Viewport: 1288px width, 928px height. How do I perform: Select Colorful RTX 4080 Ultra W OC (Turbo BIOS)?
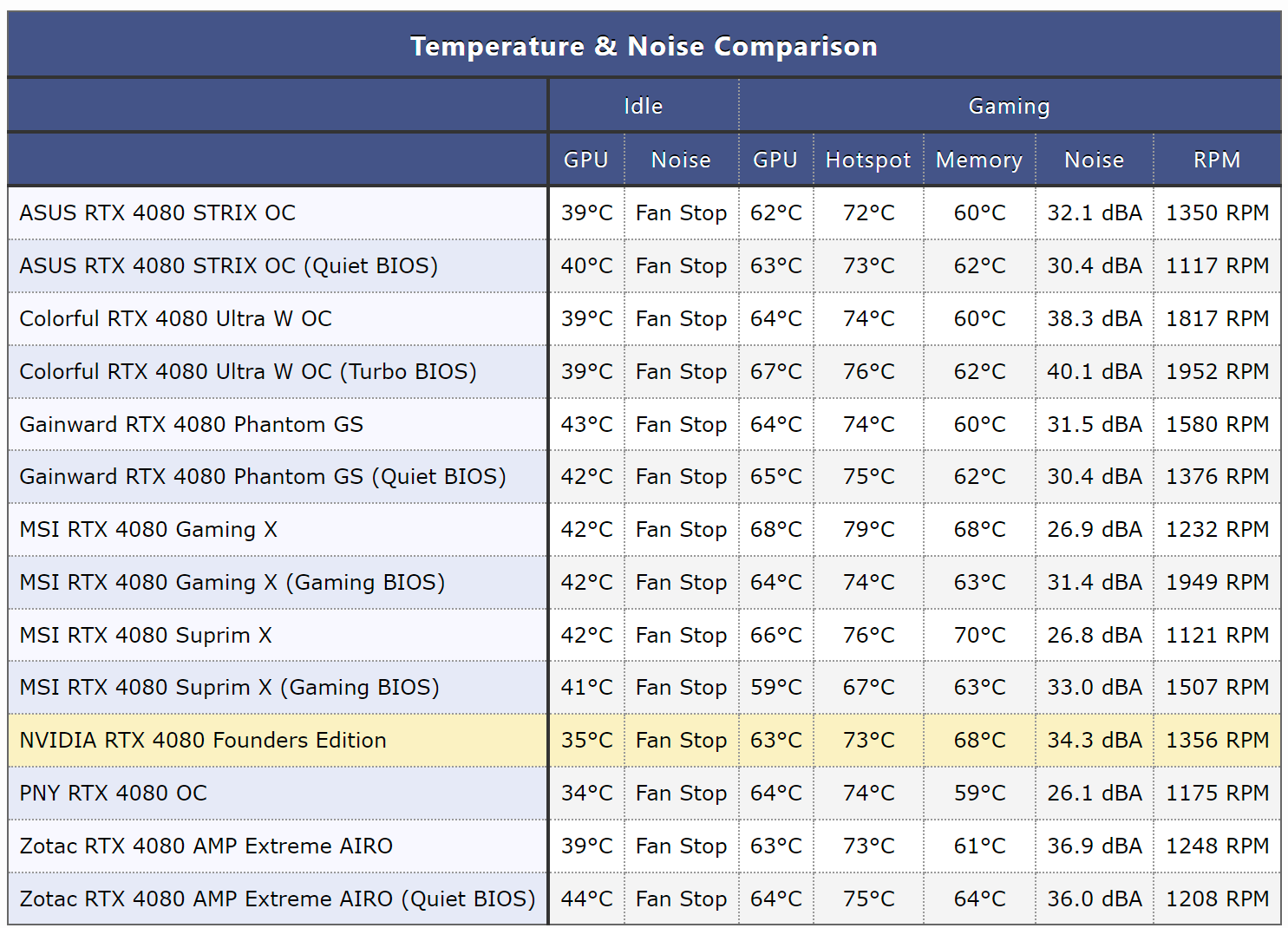click(248, 371)
